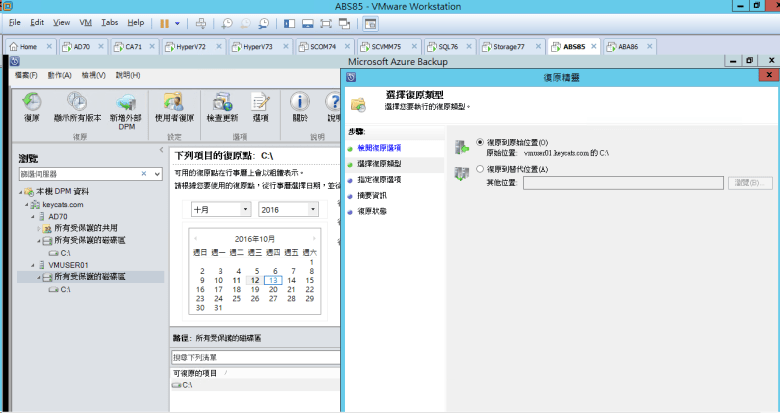The height and width of the screenshot is (413, 780).
Task: Open the 選項 (Options) ribbon icon
Action: tap(260, 106)
